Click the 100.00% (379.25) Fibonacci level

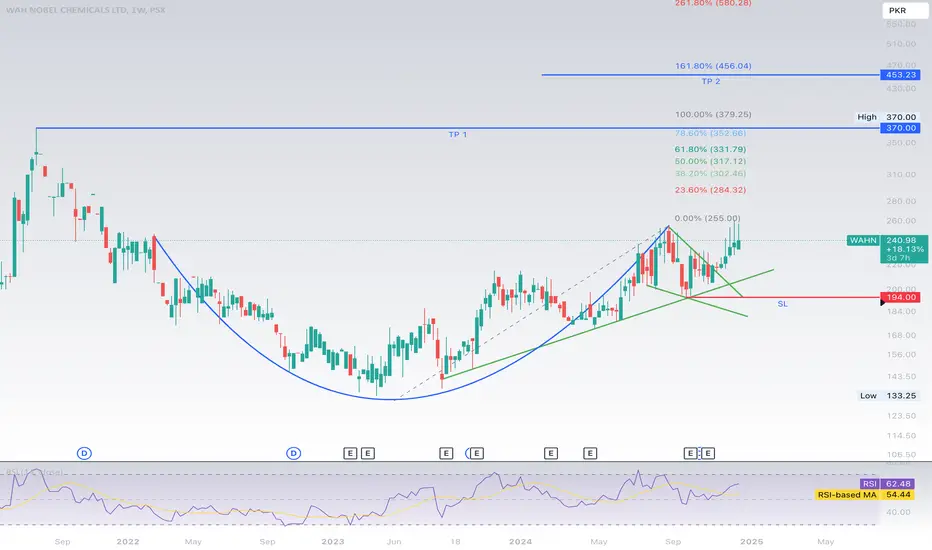(713, 114)
